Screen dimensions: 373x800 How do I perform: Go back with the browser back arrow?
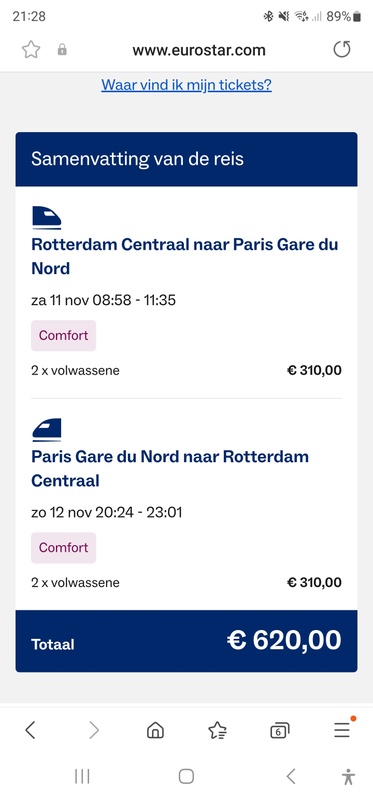pyautogui.click(x=30, y=730)
